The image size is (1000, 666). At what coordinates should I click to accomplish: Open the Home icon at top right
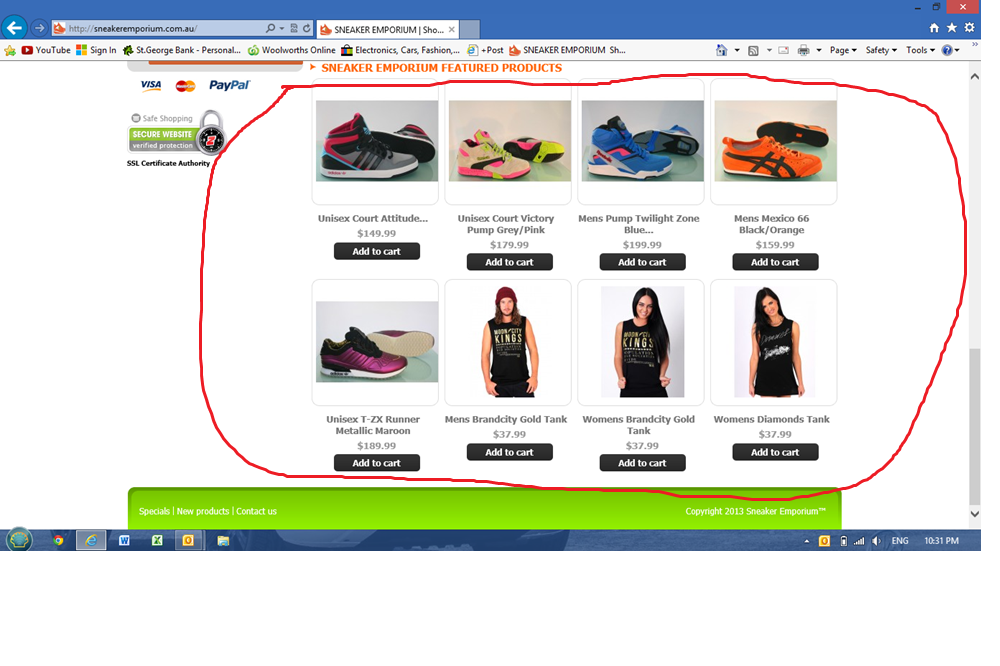click(934, 27)
